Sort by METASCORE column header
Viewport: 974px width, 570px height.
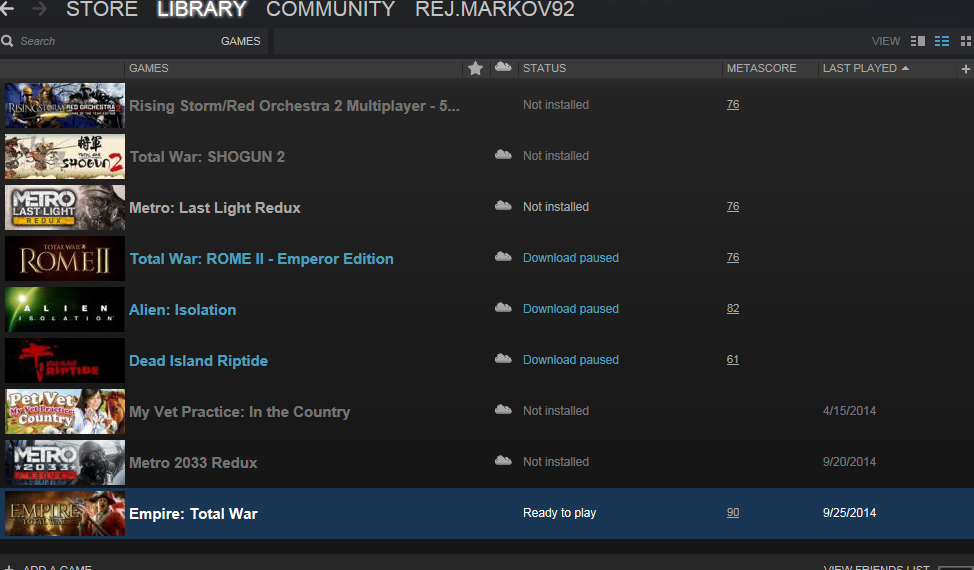click(x=762, y=68)
